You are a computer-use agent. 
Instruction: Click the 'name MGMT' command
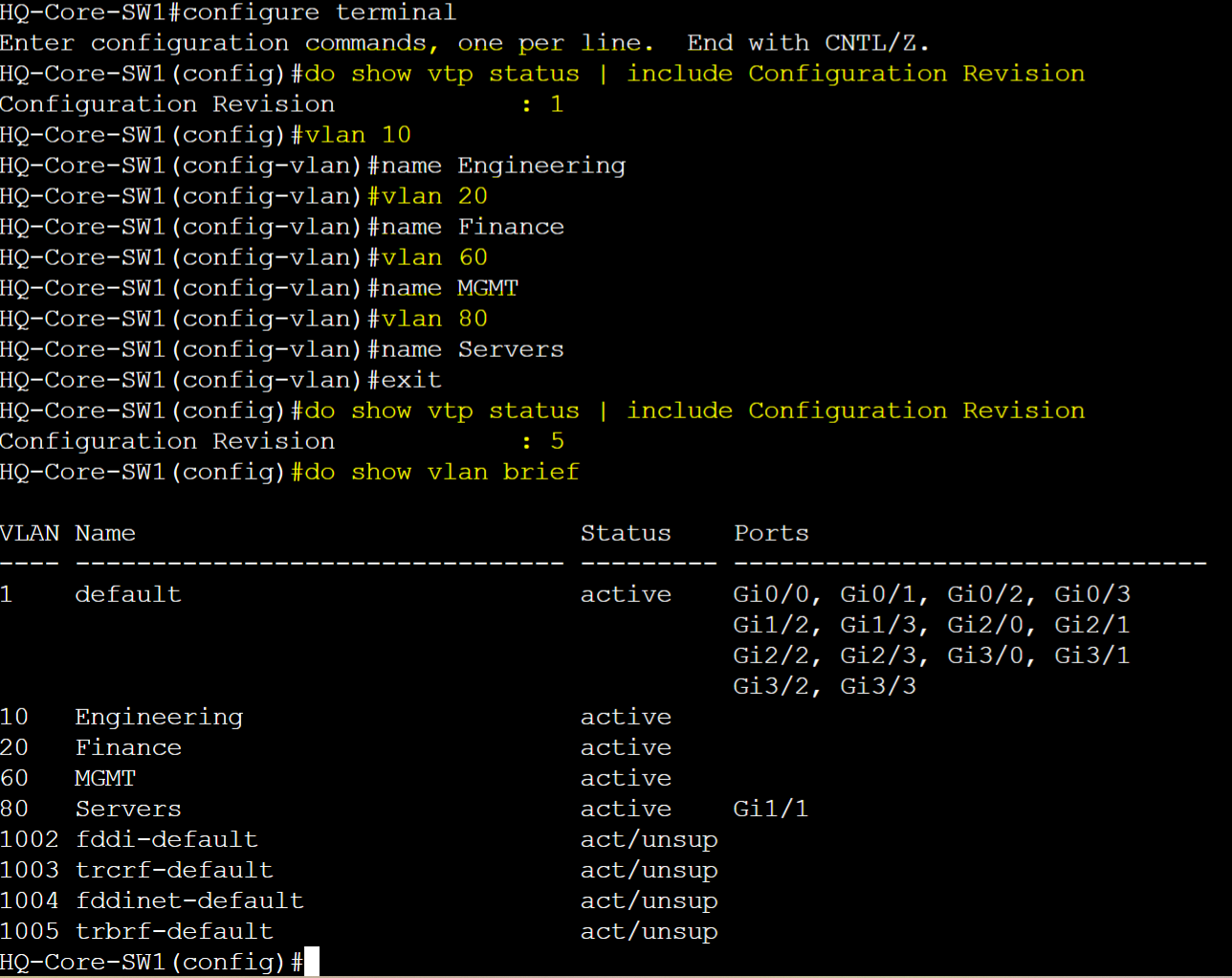pyautogui.click(x=450, y=288)
